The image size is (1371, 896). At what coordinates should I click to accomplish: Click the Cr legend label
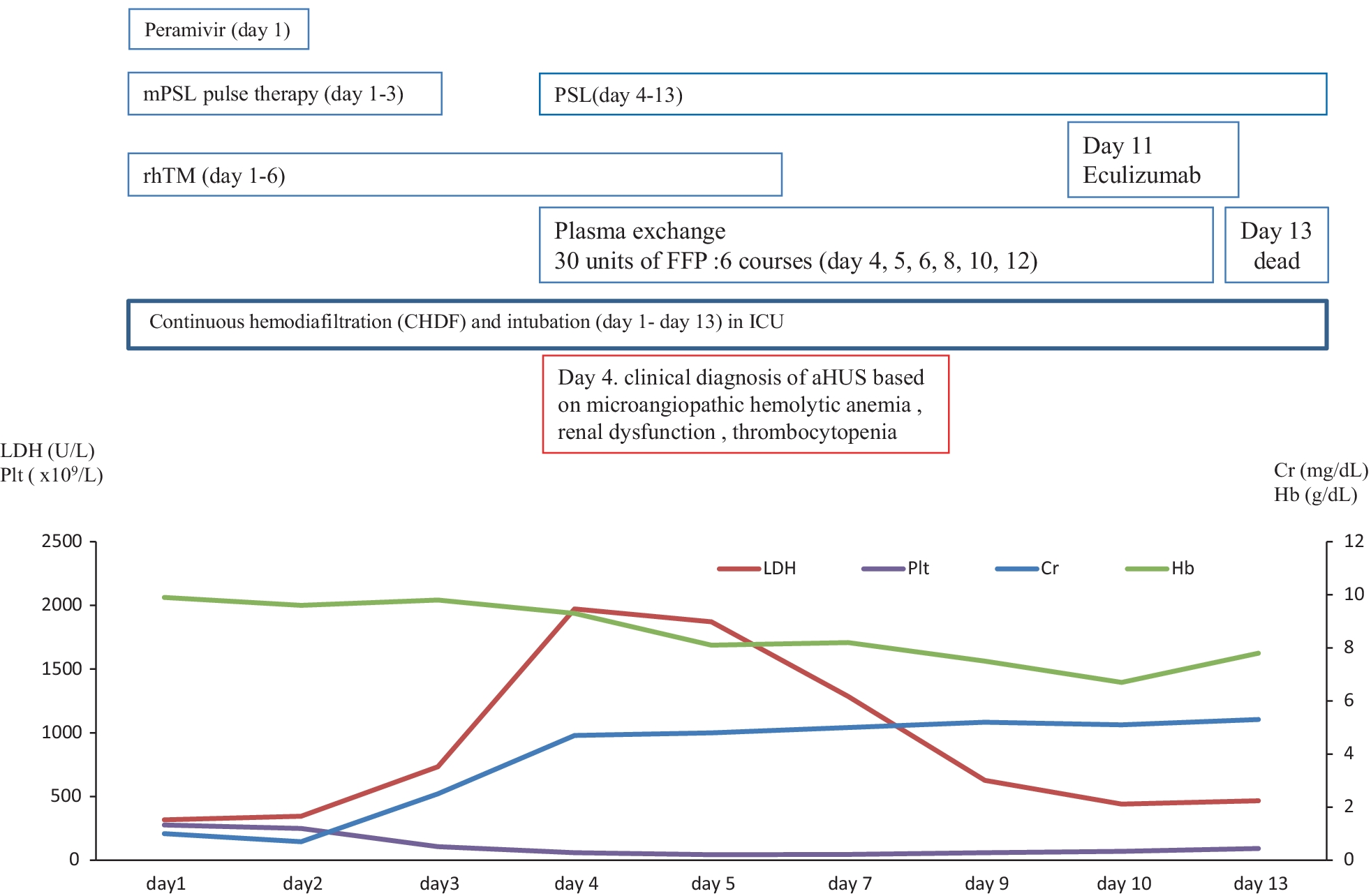click(1050, 569)
